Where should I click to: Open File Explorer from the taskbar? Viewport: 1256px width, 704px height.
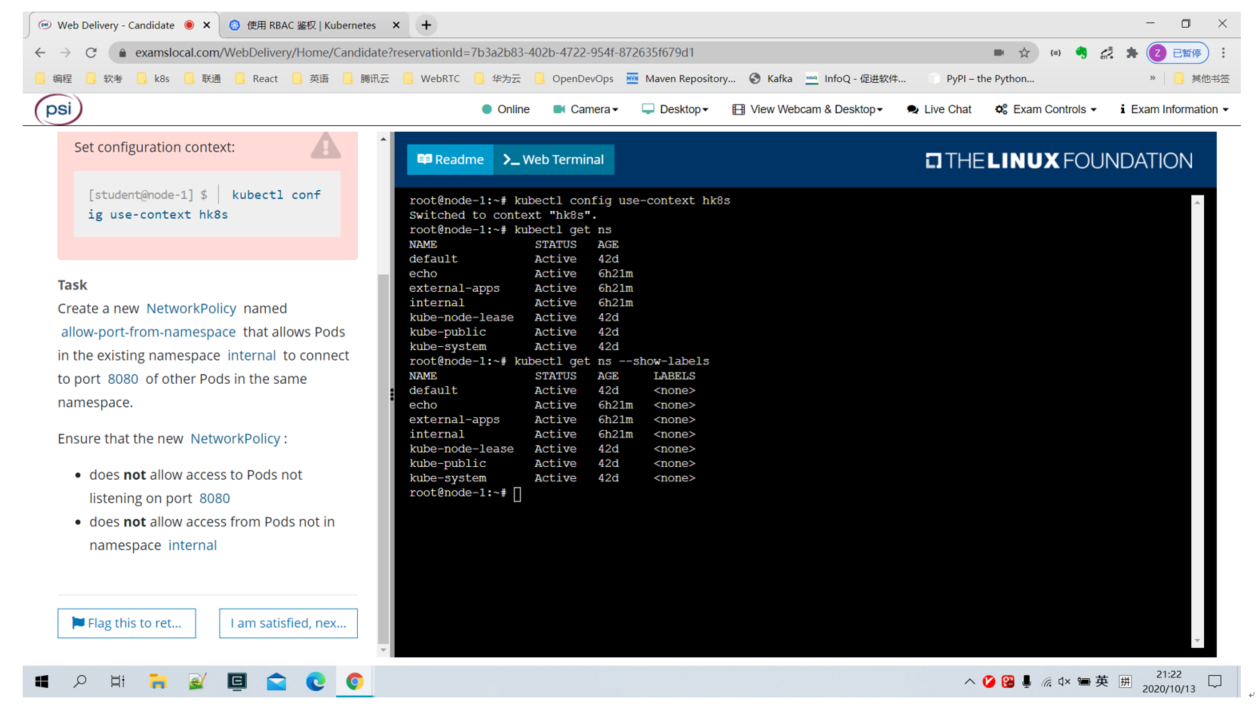pos(157,681)
